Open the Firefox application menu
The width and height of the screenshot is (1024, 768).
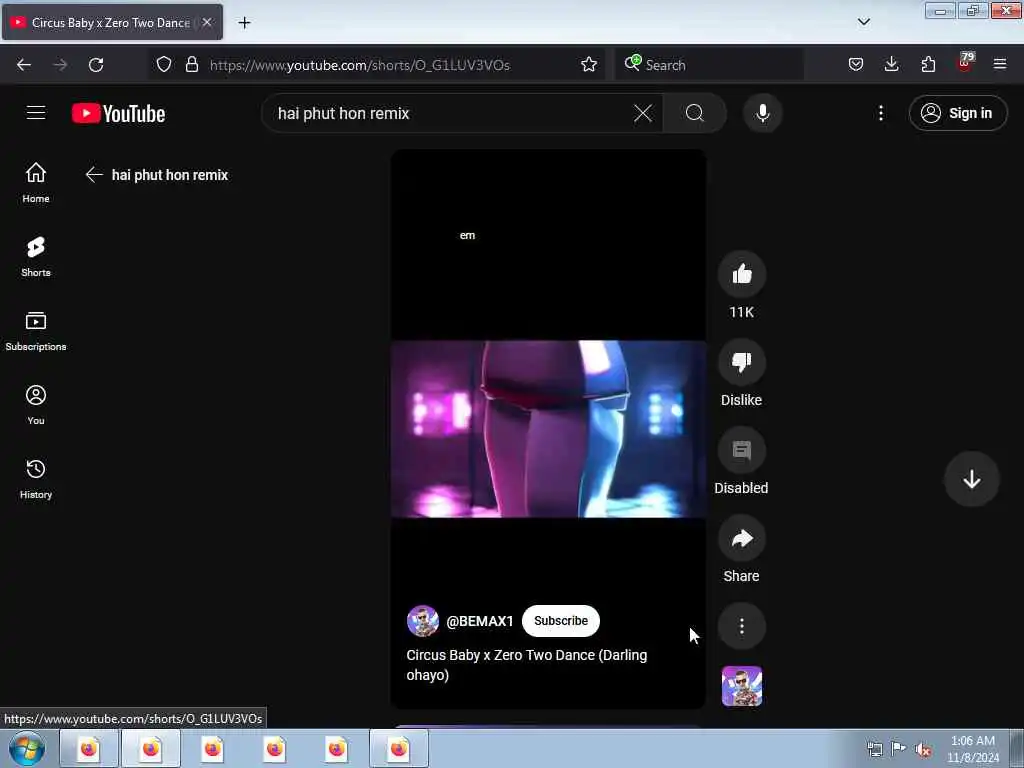[x=1000, y=64]
